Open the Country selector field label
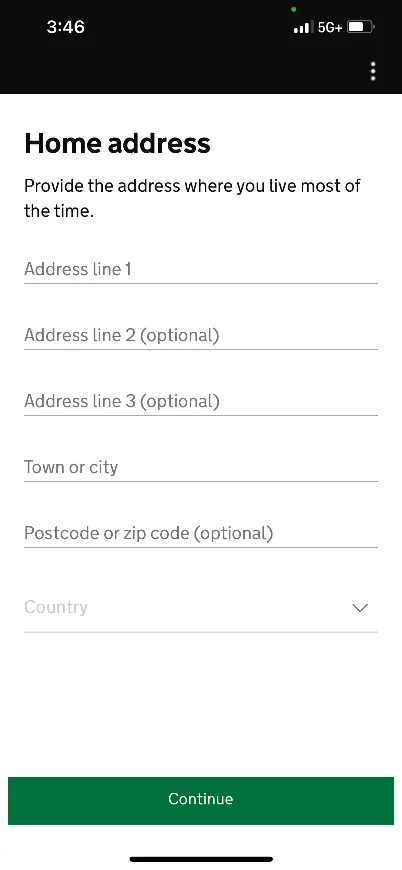Viewport: 402px width, 870px height. (56, 607)
